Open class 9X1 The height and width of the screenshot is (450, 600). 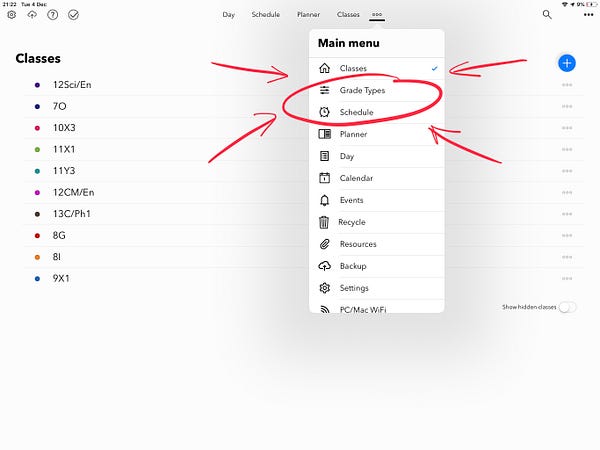(x=61, y=278)
